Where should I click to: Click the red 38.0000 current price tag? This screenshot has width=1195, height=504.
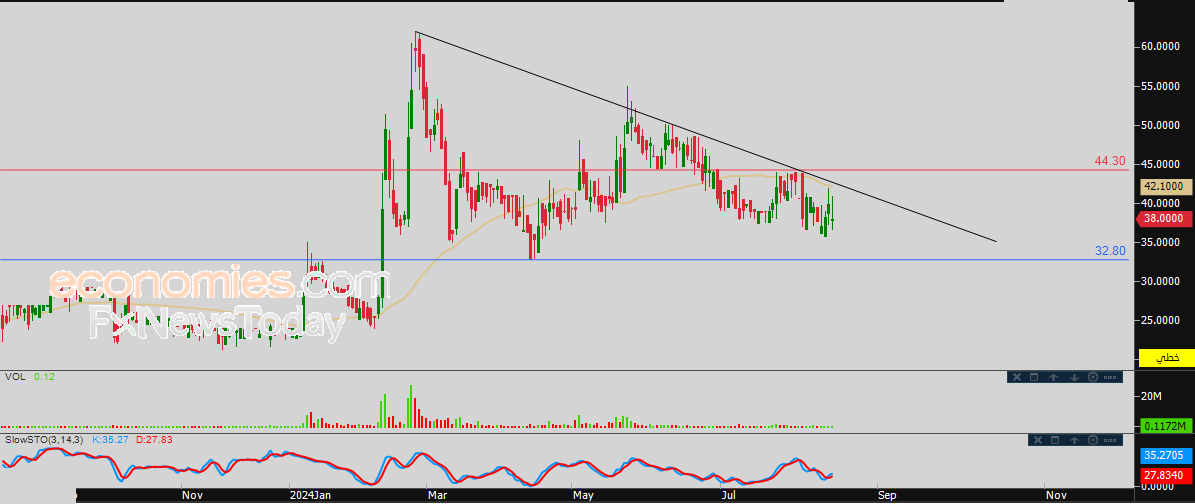coord(1164,218)
